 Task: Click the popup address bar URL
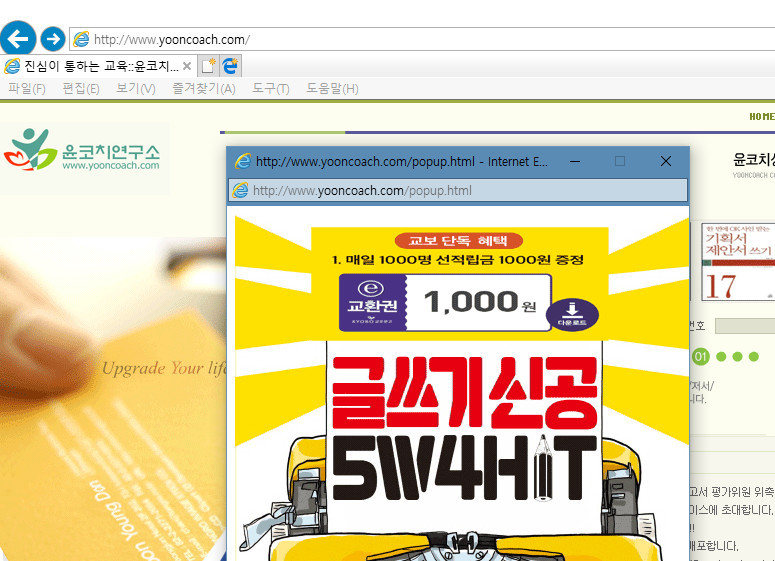(x=362, y=191)
